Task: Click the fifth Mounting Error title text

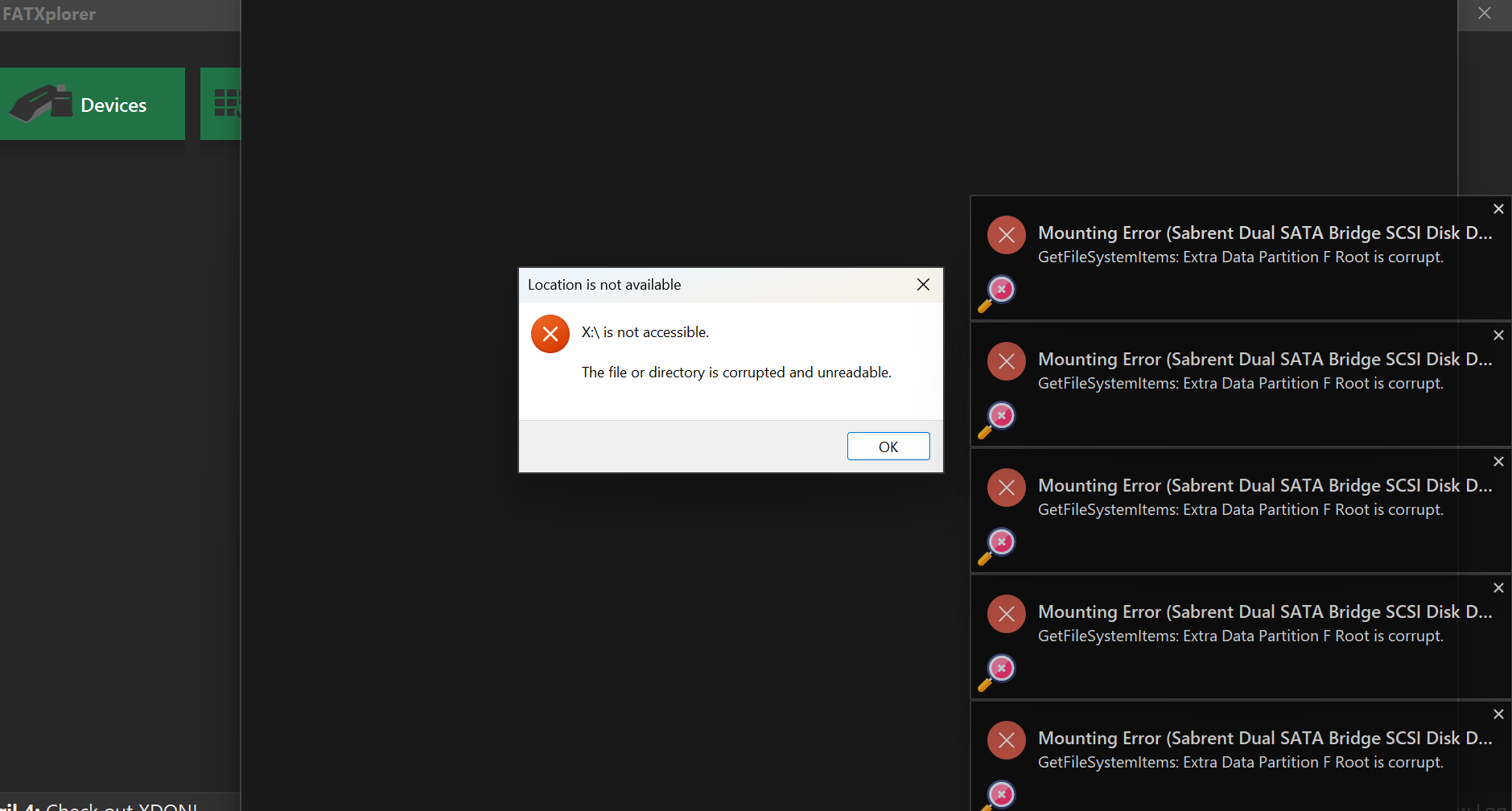Action: pyautogui.click(x=1265, y=738)
